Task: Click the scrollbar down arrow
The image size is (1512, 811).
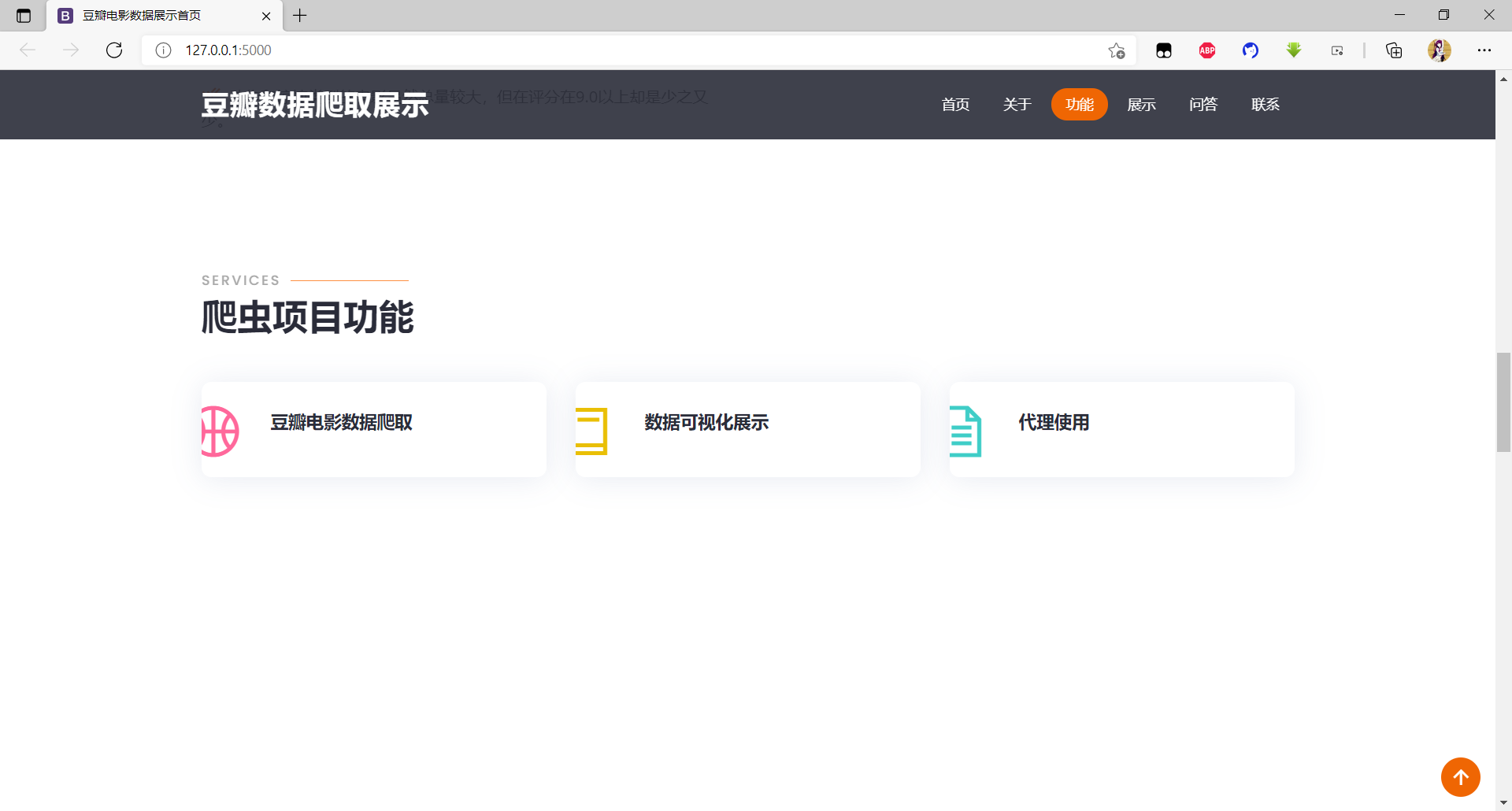Action: pos(1504,803)
